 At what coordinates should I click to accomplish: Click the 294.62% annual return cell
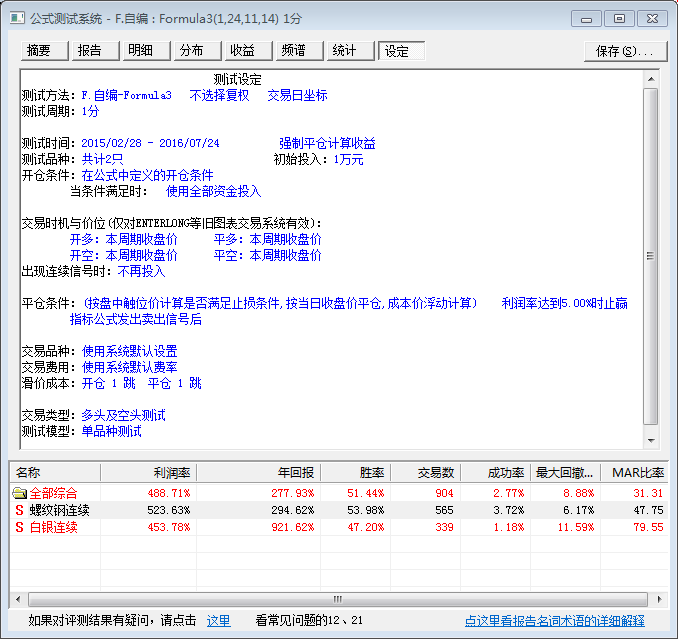click(293, 510)
